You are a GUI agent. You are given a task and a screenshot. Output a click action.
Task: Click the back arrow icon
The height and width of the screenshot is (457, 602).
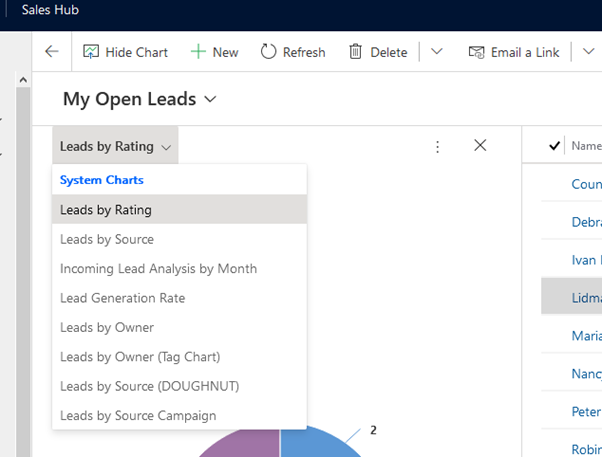coord(52,52)
